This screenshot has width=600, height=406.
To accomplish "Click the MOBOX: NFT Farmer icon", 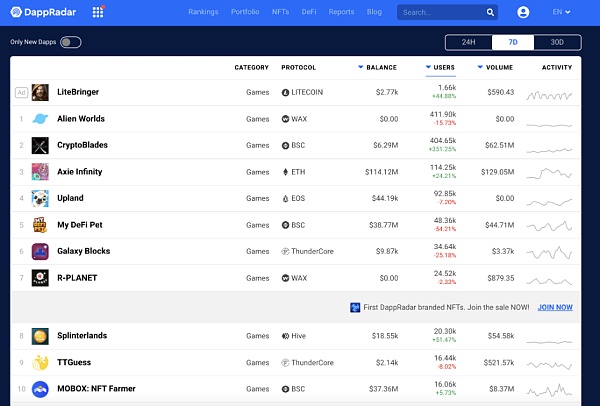I will 40,389.
